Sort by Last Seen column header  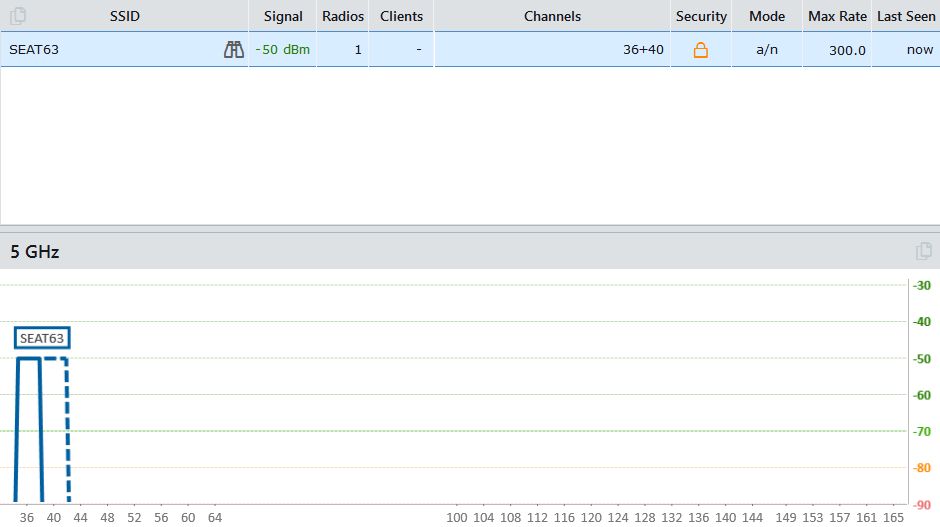point(906,16)
